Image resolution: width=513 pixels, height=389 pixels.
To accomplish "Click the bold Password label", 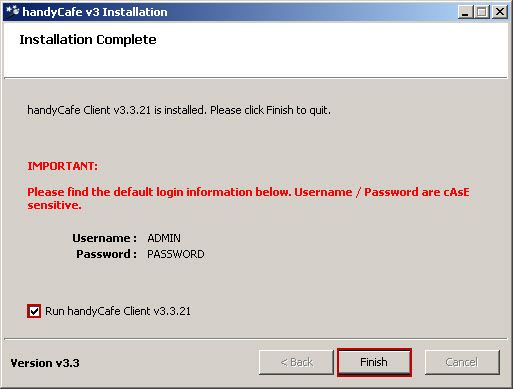I will tap(106, 254).
